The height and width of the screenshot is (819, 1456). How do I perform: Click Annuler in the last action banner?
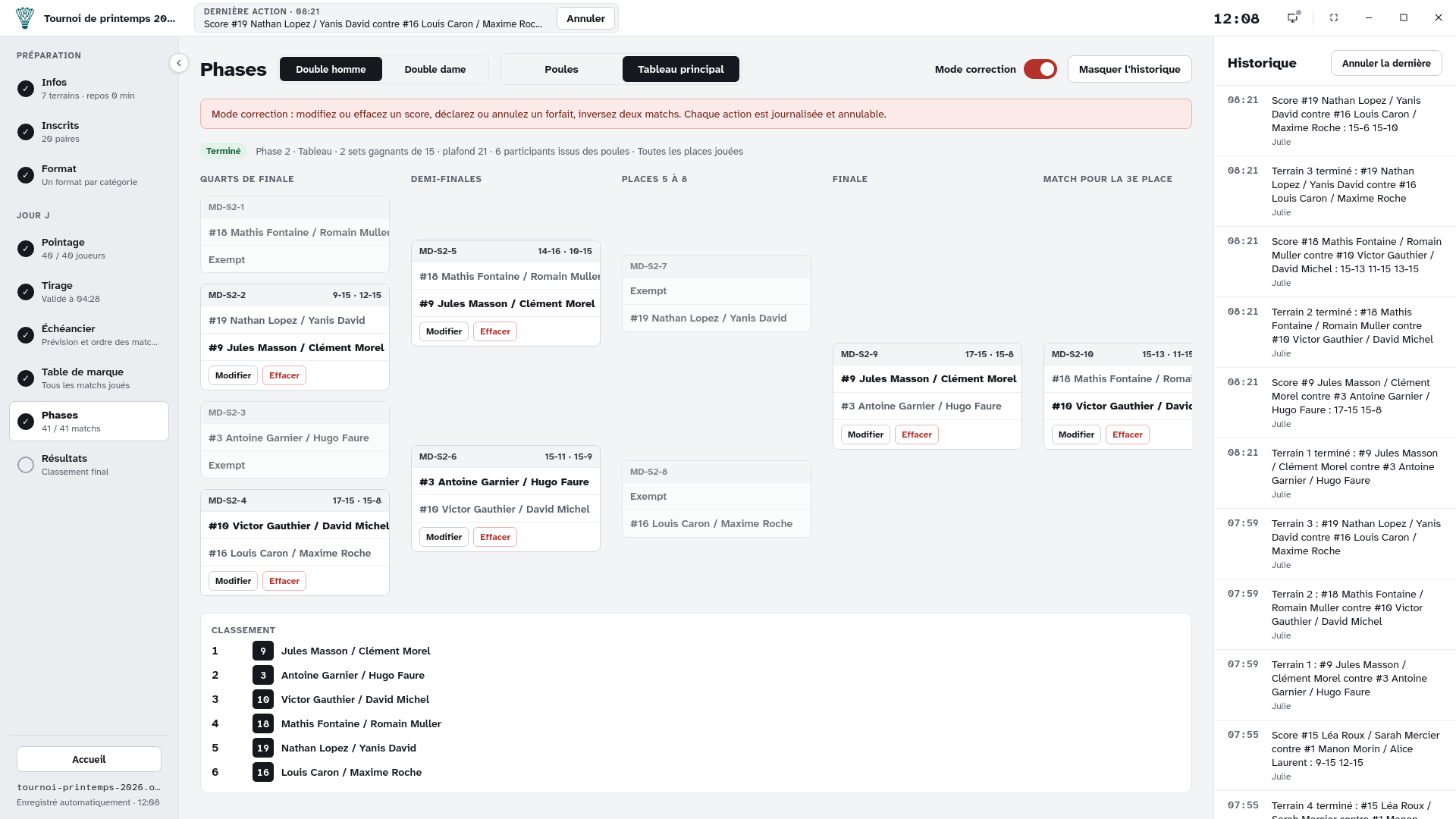(585, 18)
